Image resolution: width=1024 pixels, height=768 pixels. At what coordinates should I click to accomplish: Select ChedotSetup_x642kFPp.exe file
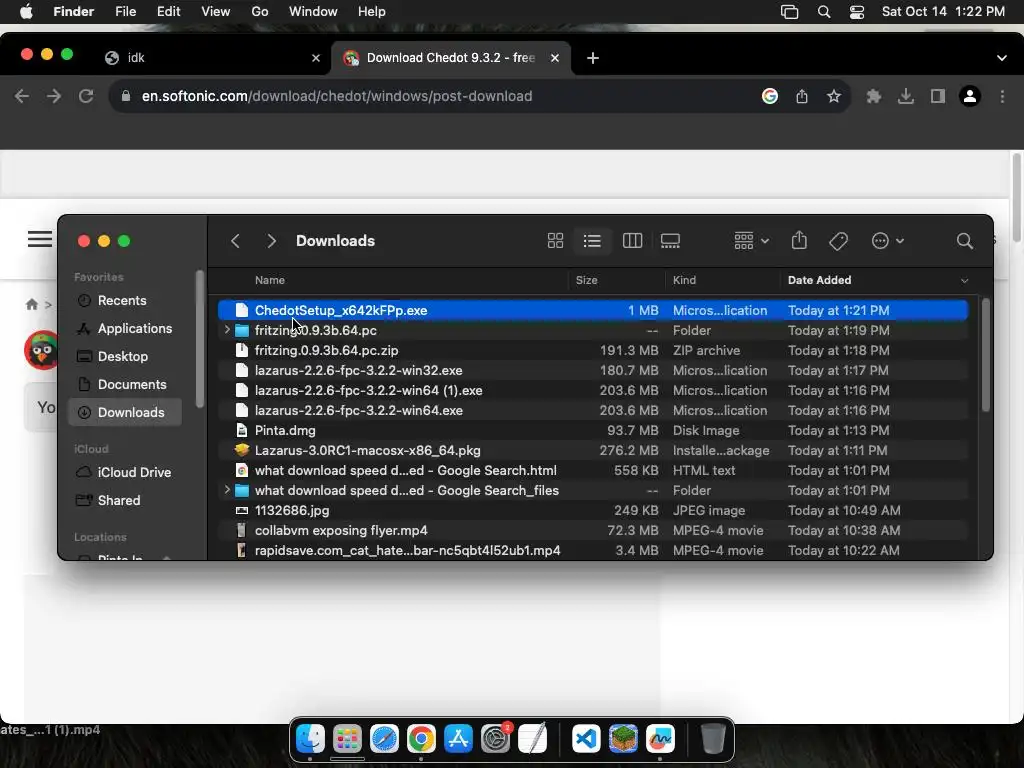[592, 310]
